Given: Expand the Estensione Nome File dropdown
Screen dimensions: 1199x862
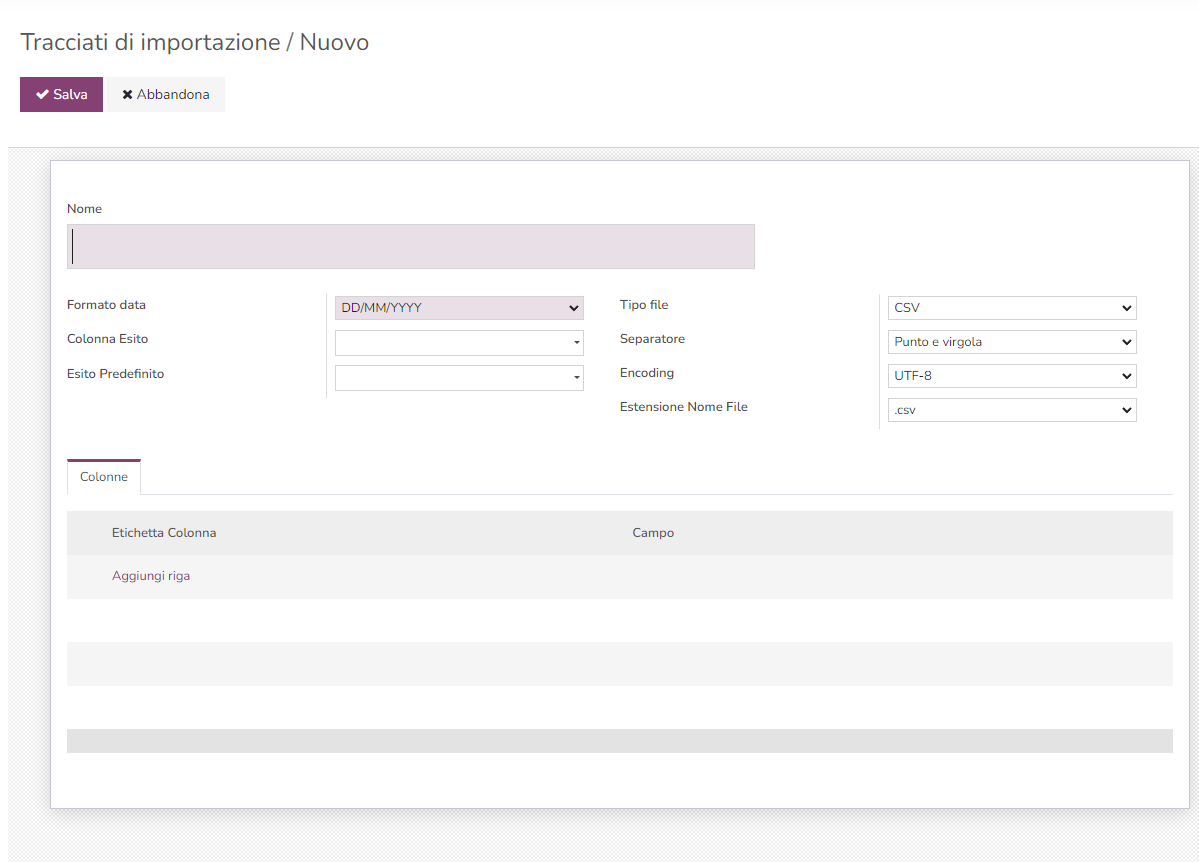Looking at the screenshot, I should [x=1011, y=410].
